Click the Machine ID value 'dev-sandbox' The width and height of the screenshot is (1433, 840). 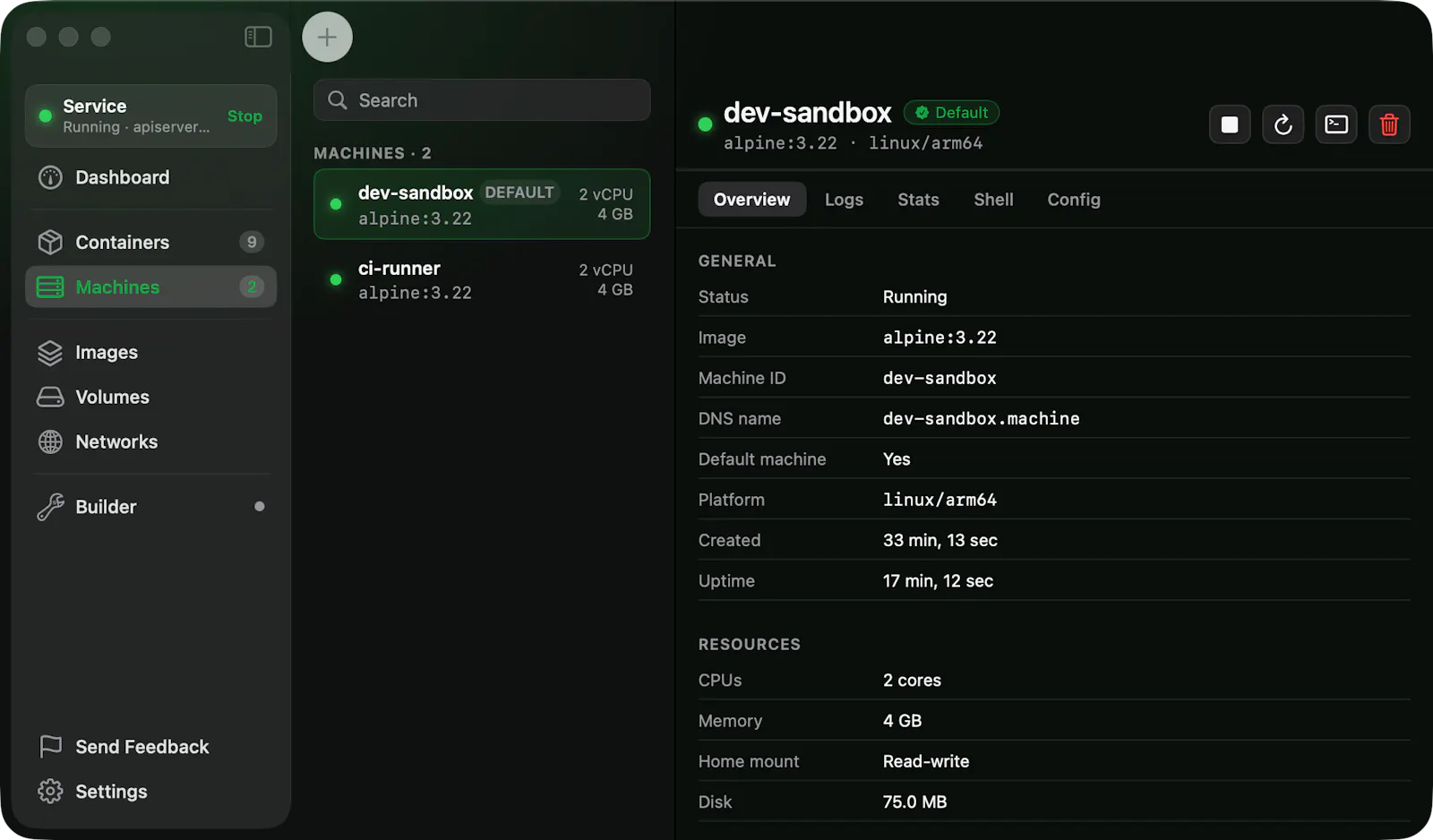pos(940,378)
